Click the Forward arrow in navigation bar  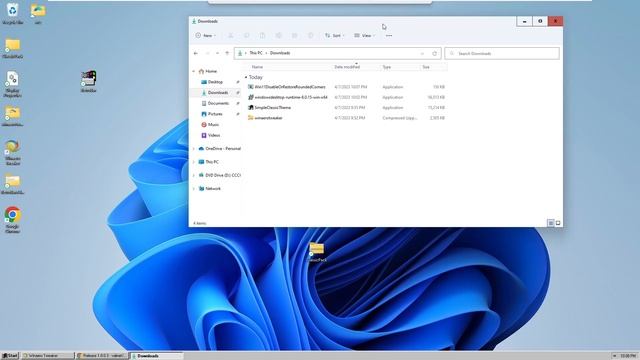pyautogui.click(x=207, y=53)
